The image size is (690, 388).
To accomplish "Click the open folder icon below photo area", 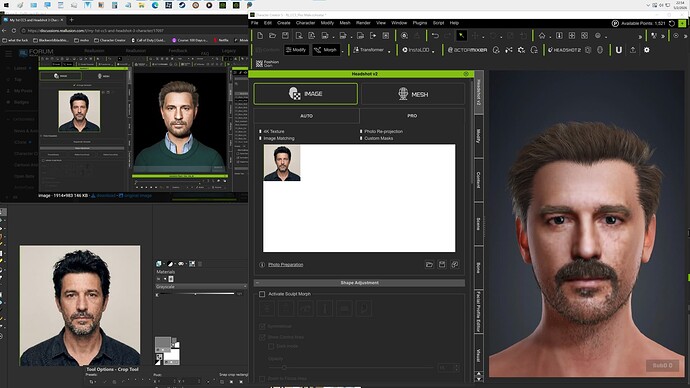I will tap(429, 264).
